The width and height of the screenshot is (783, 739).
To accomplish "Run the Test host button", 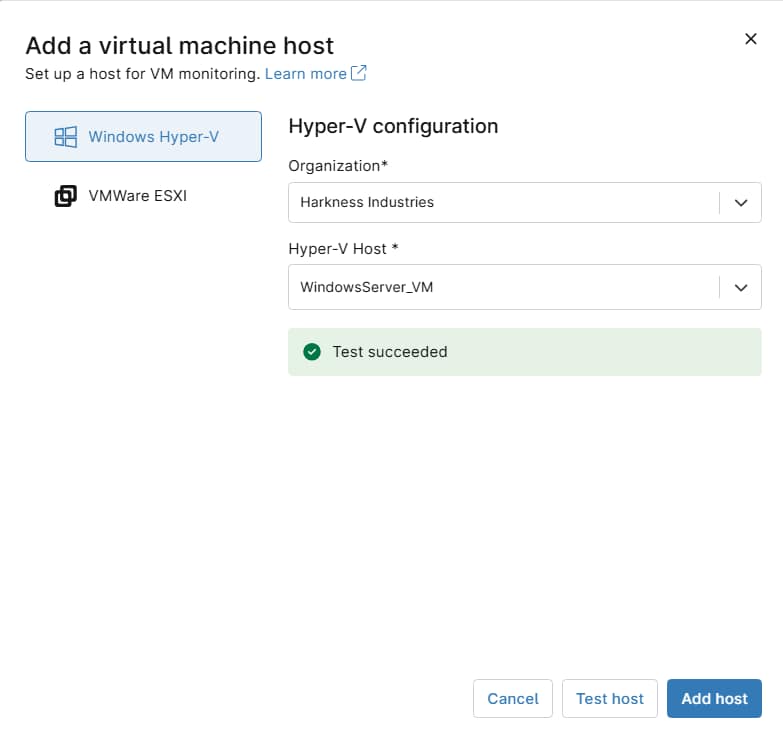I will pos(610,698).
